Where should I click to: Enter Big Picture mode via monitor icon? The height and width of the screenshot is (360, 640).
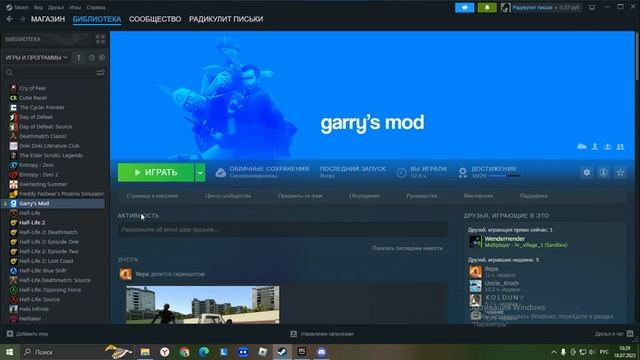pyautogui.click(x=592, y=7)
